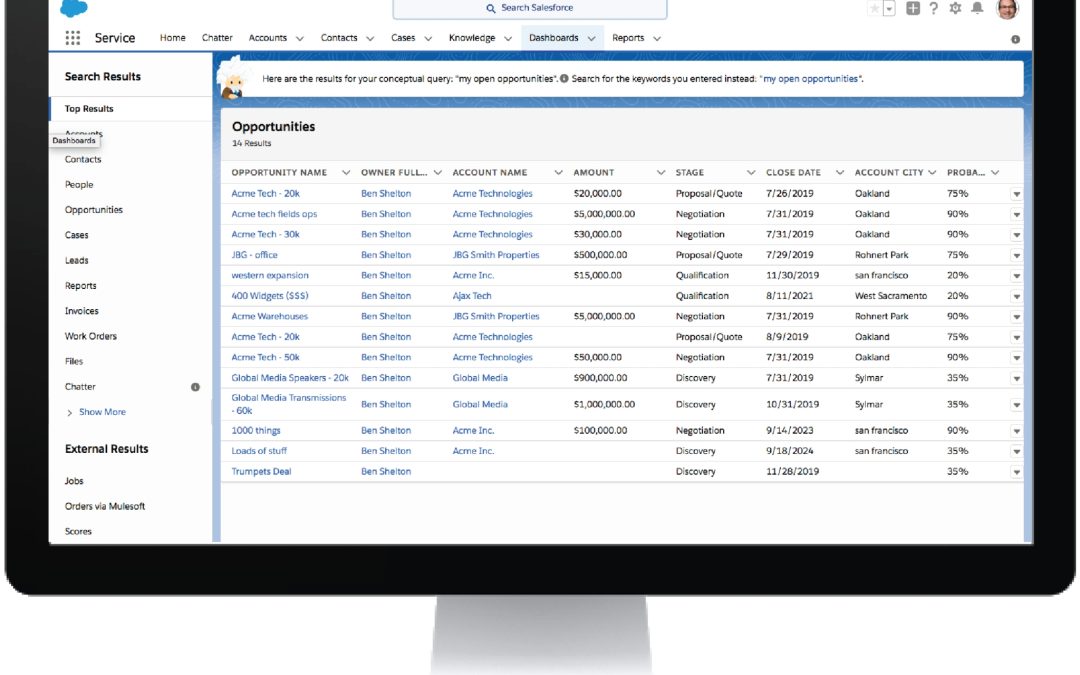Open the Trumpets Deal opportunity
Screen dimensions: 1080x675
click(261, 472)
